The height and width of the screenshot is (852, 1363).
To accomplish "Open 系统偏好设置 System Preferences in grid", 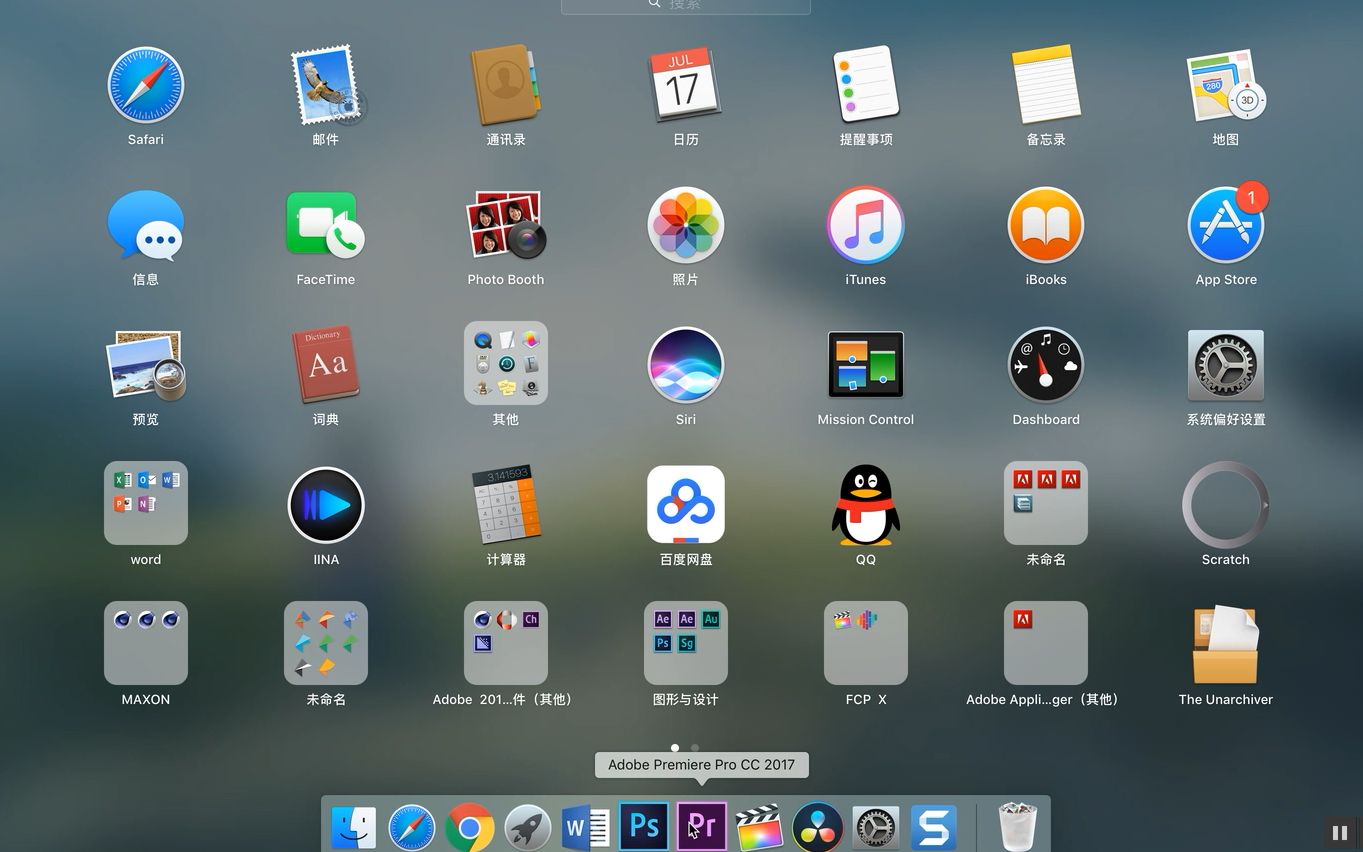I will pyautogui.click(x=1226, y=365).
